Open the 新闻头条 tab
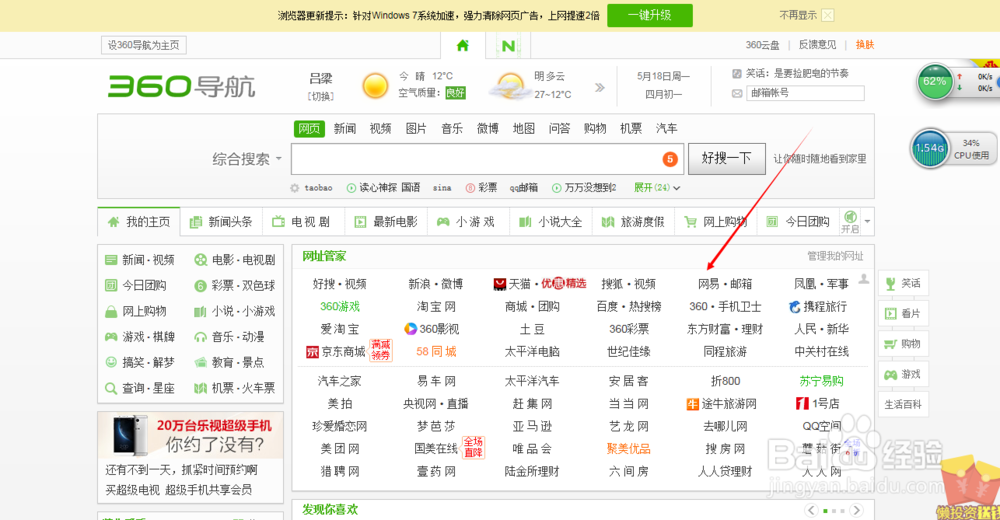Screen dimensions: 1000x520 221,222
